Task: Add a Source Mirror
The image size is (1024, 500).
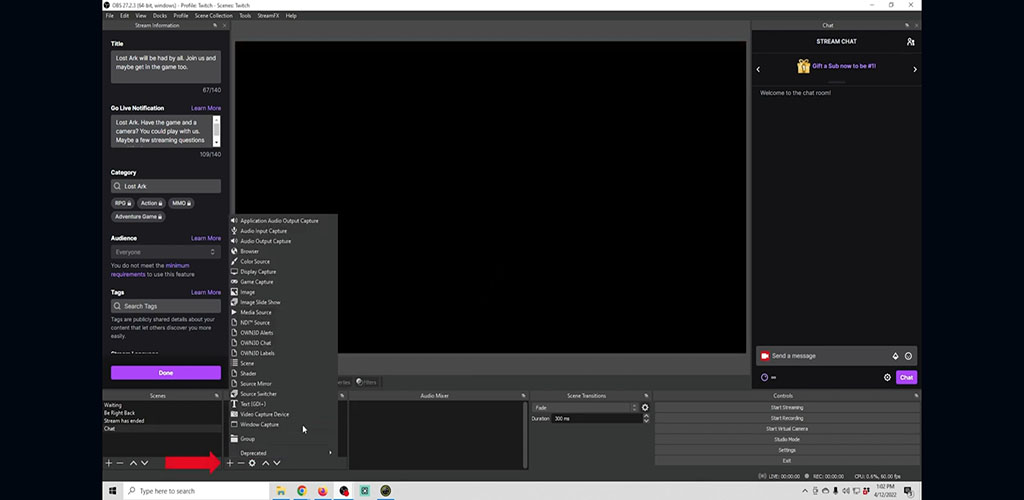Action: 255,384
